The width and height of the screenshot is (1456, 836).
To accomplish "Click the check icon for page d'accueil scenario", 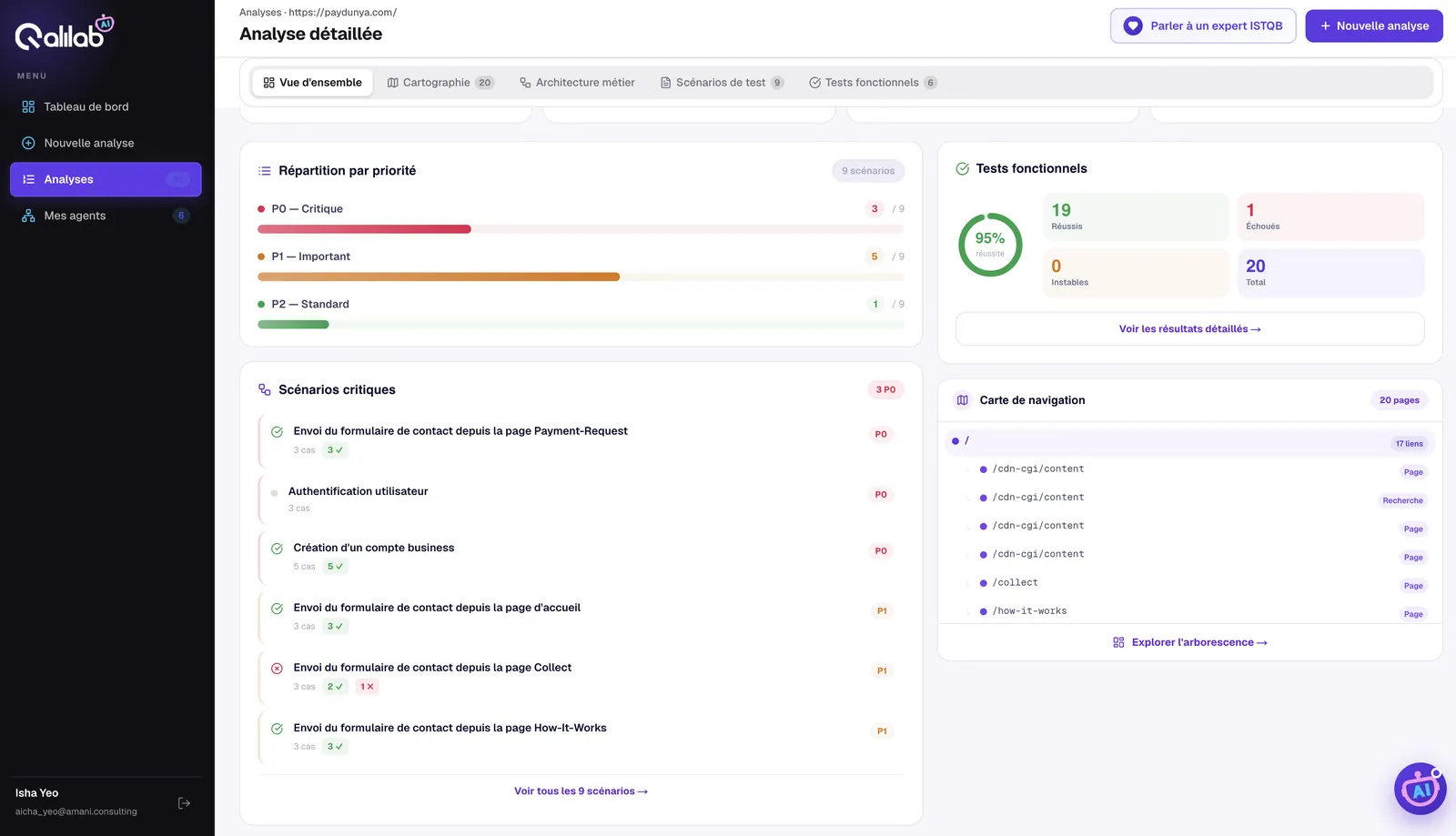I will 277,609.
